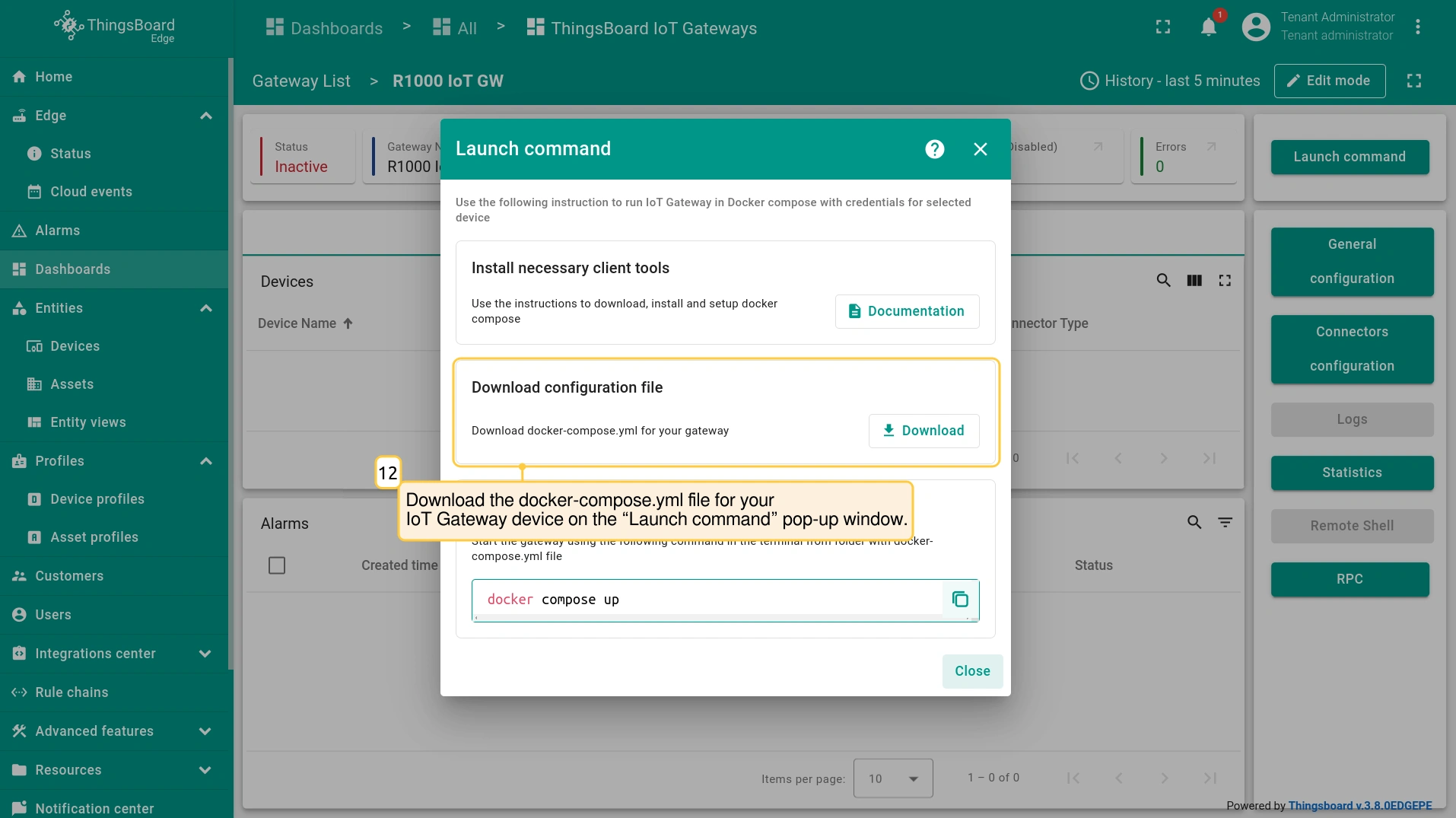The image size is (1456, 818).
Task: Open the Launch command help icon
Action: [x=934, y=149]
